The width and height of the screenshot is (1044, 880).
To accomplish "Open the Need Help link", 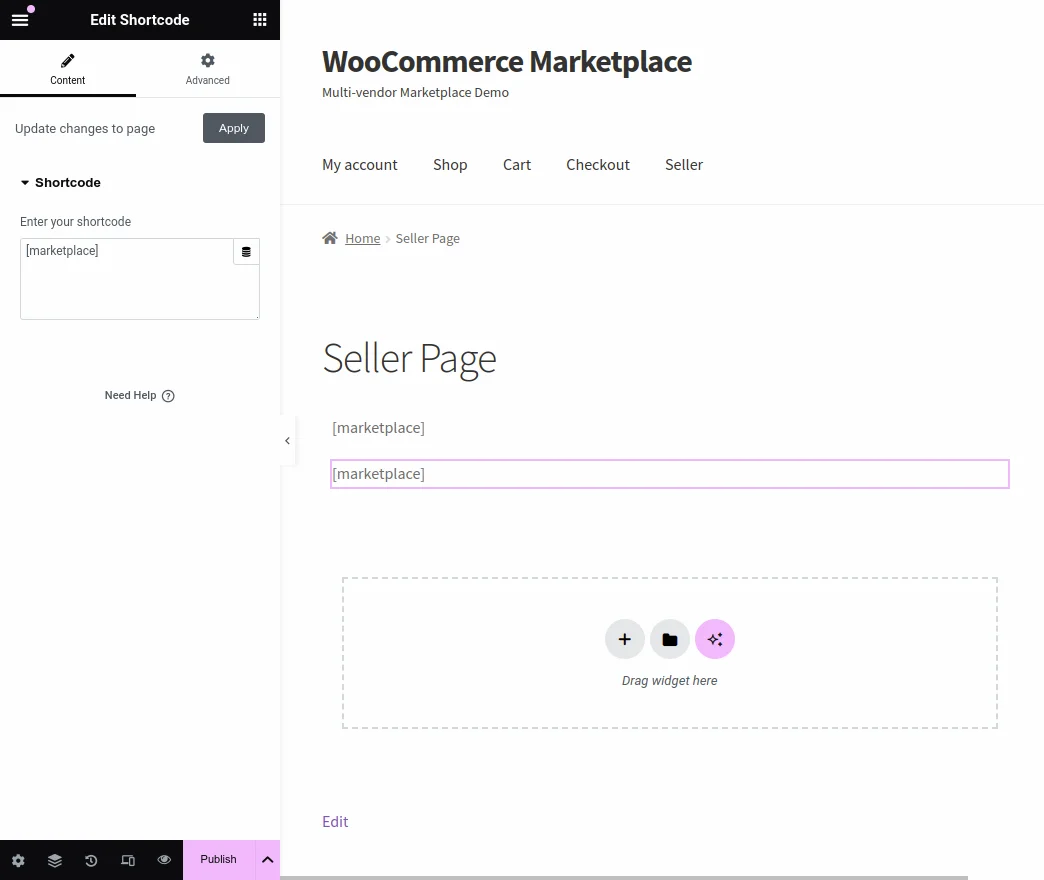I will 139,395.
